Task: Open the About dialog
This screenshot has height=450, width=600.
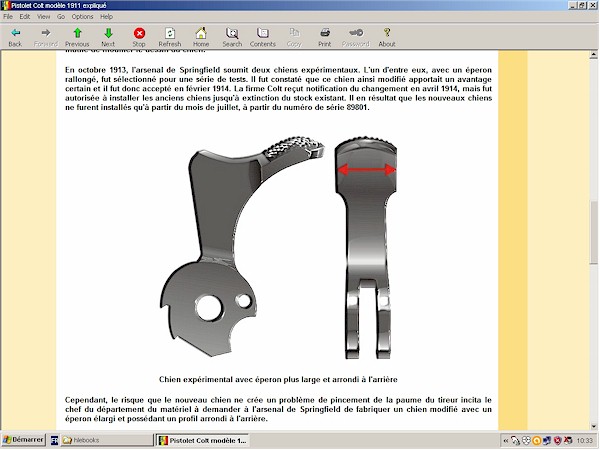Action: pyautogui.click(x=387, y=37)
